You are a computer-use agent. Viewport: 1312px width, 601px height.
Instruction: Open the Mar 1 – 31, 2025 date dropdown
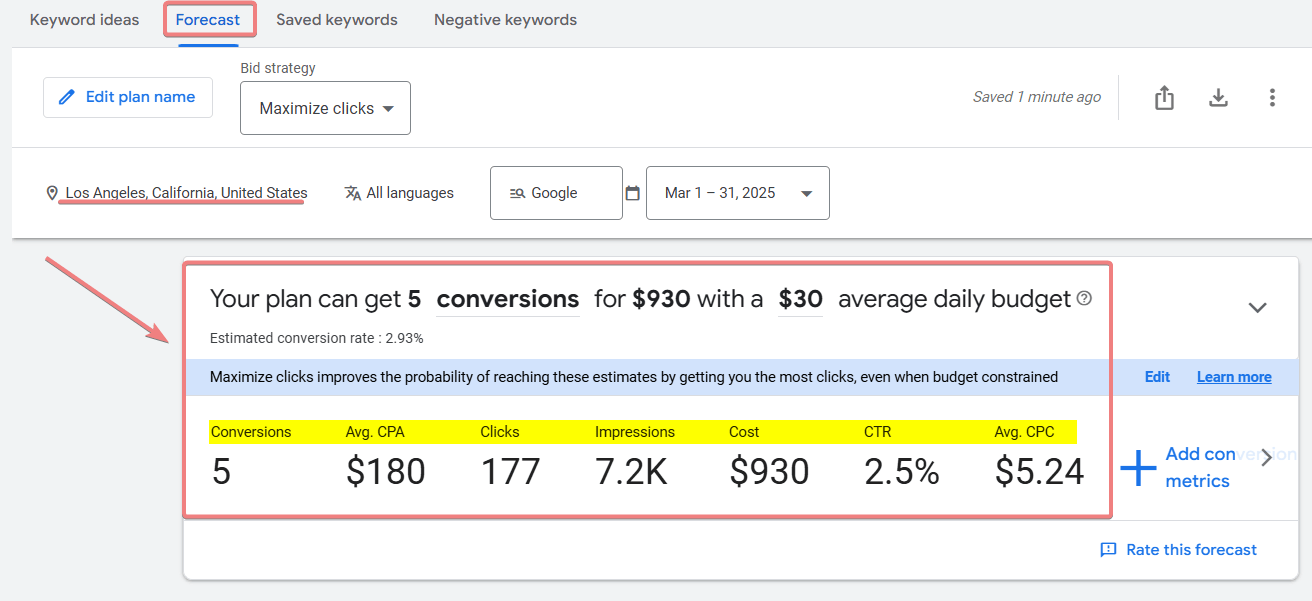pyautogui.click(x=737, y=193)
